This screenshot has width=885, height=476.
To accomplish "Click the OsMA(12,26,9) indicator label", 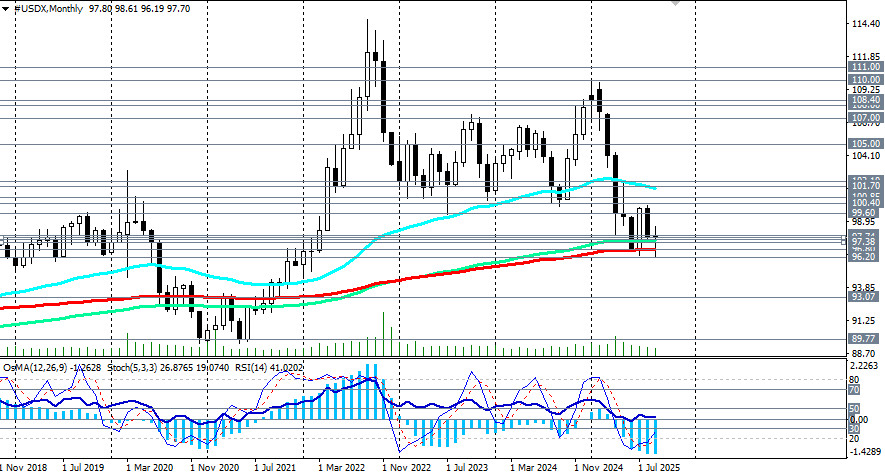I will click(x=34, y=367).
